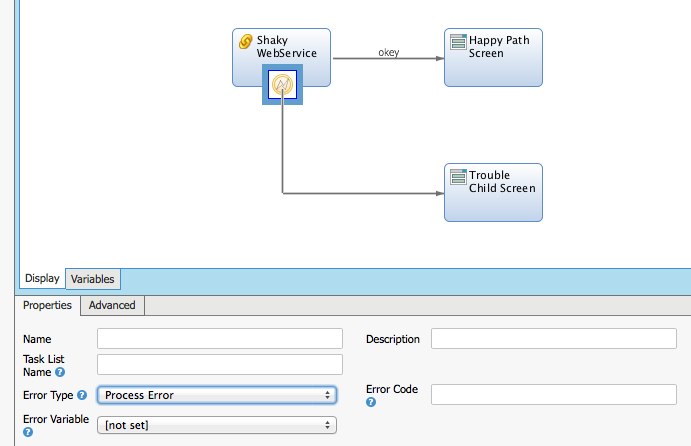The image size is (691, 446).
Task: Open help icon below Error Variable
Action: pyautogui.click(x=28, y=432)
